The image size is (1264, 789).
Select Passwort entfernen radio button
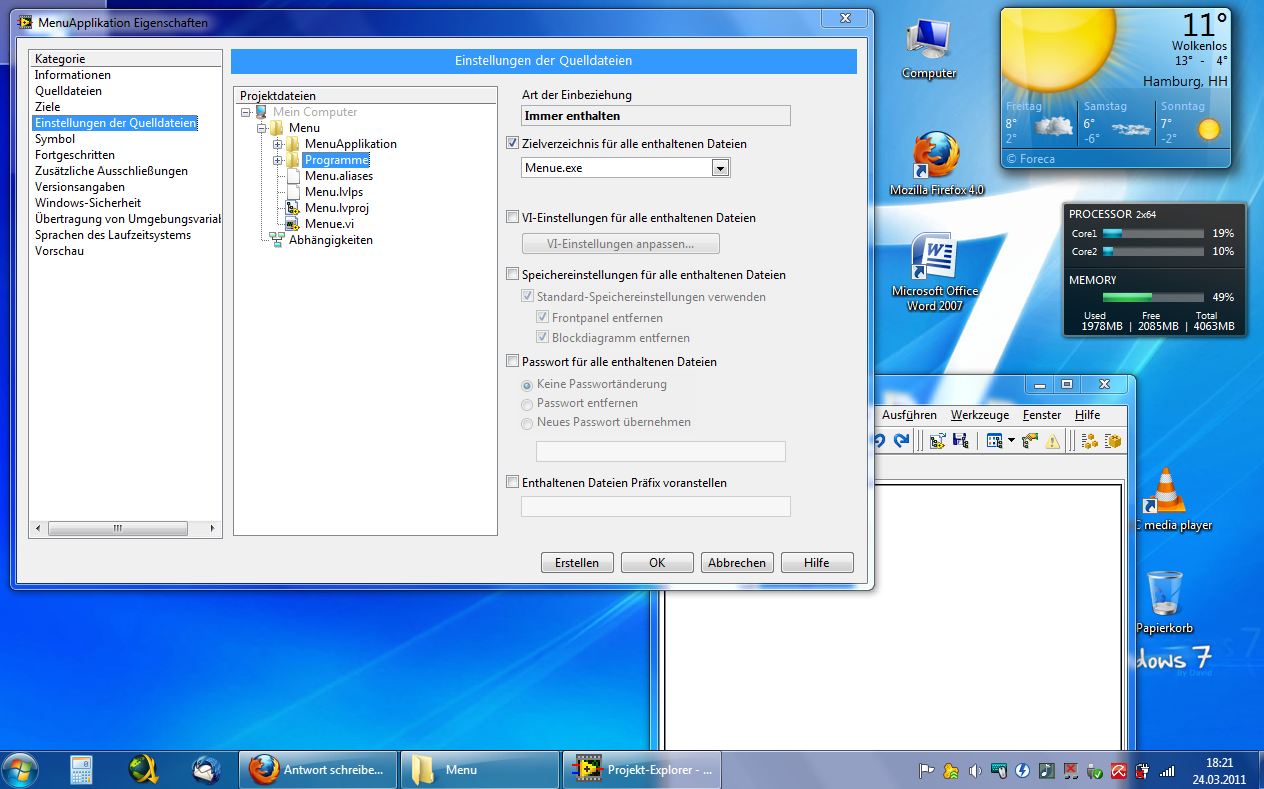(527, 403)
